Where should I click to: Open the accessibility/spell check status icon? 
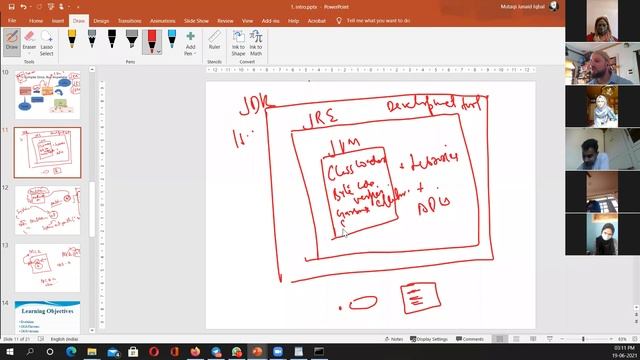[x=41, y=339]
